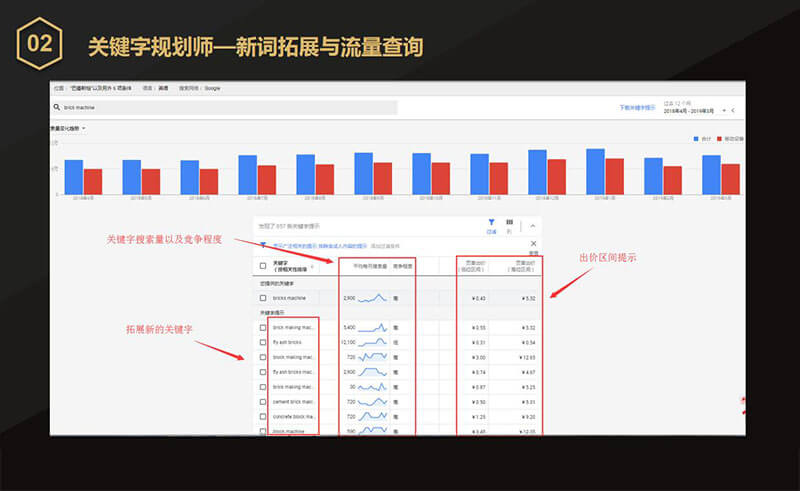Tick the checkbox for fly ash bricks
The height and width of the screenshot is (491, 800).
click(x=263, y=342)
